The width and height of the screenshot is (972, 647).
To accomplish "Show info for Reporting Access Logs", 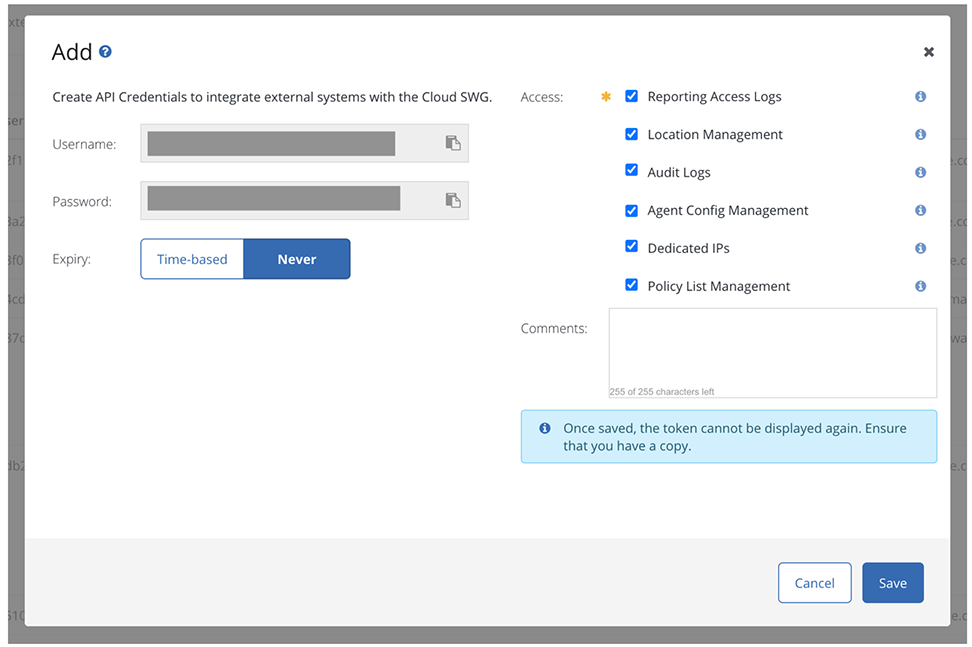I will coord(920,97).
